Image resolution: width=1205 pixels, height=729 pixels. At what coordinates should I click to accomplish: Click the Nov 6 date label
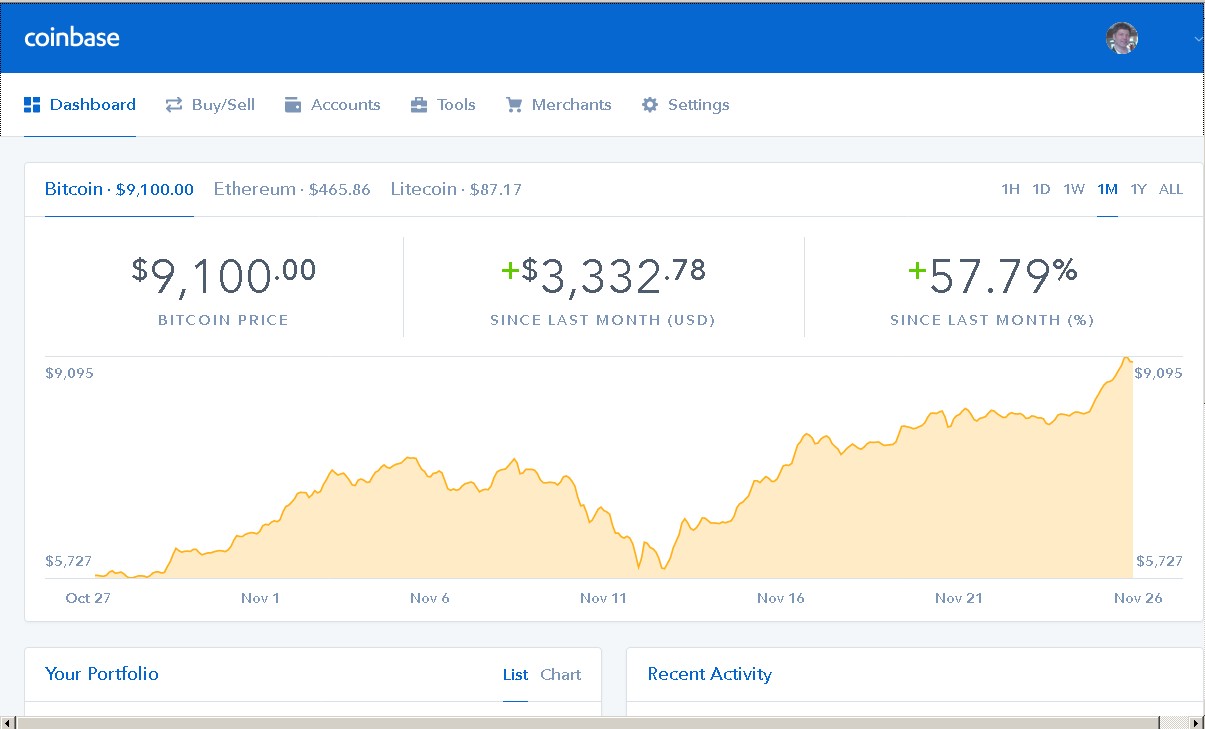tap(430, 598)
